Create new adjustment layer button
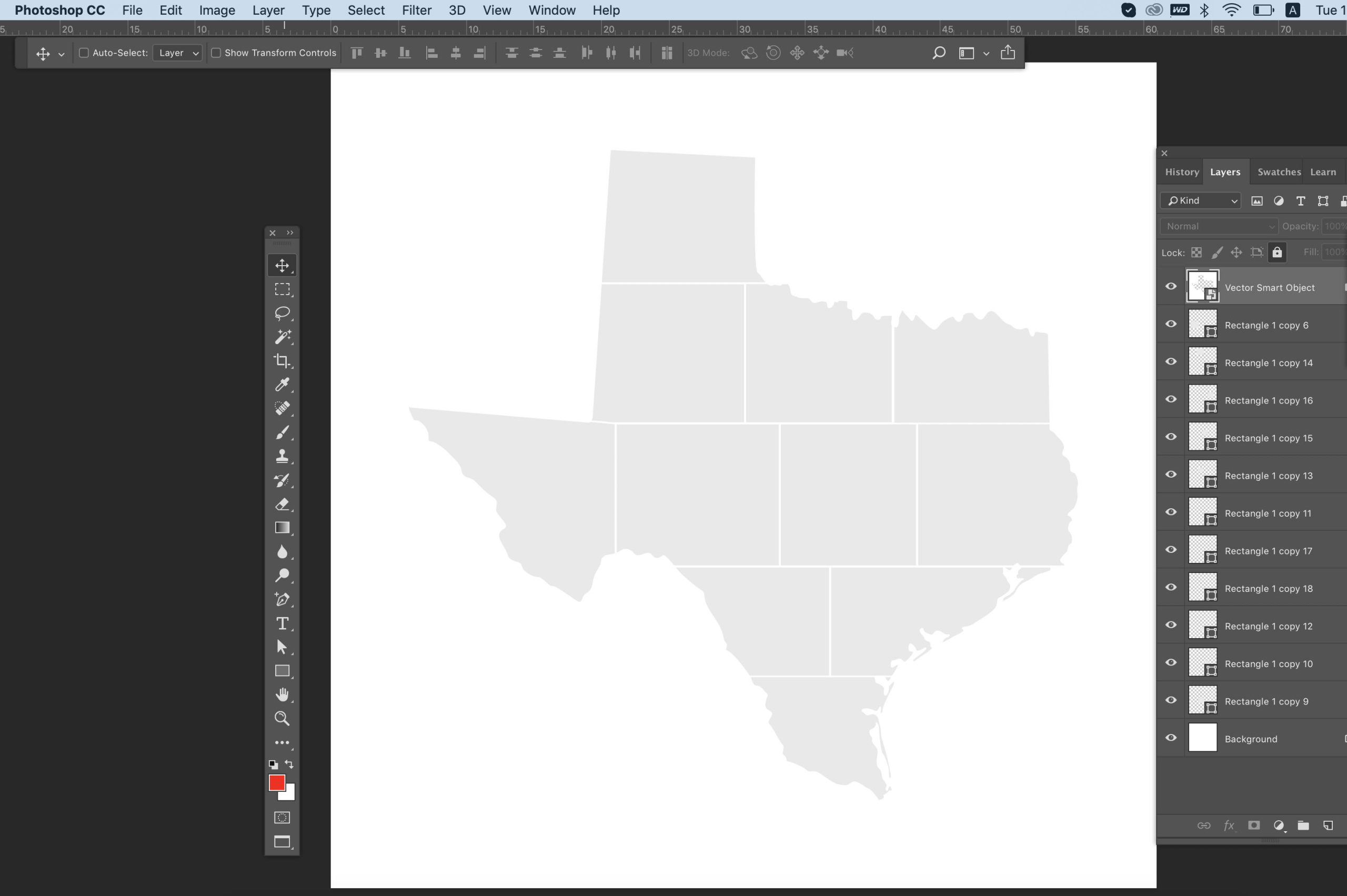Viewport: 1347px width, 896px height. (x=1279, y=825)
